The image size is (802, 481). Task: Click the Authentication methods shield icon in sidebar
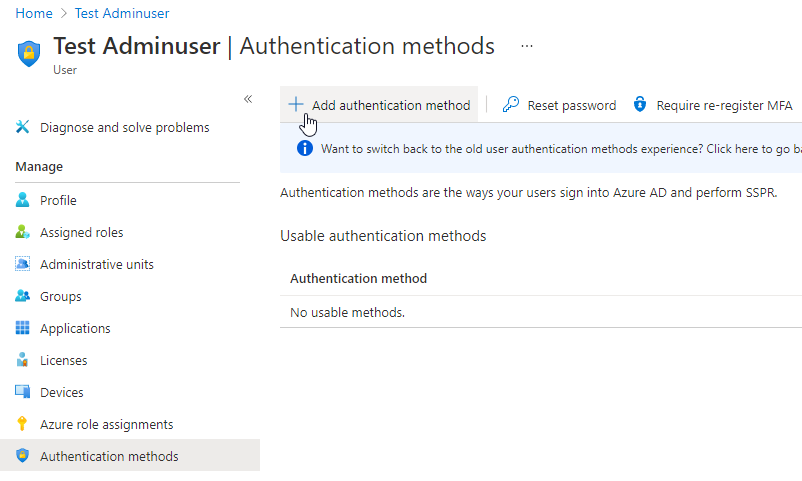click(x=23, y=455)
